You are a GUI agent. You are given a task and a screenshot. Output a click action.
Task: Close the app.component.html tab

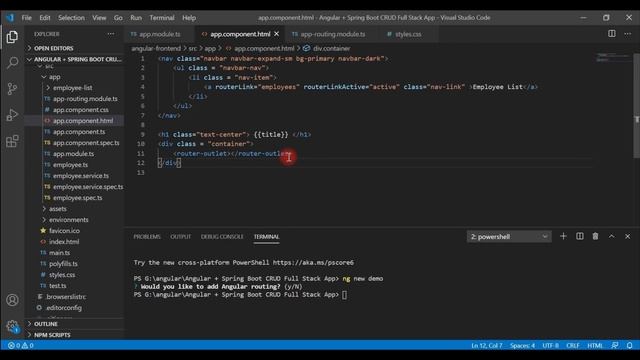(x=277, y=34)
